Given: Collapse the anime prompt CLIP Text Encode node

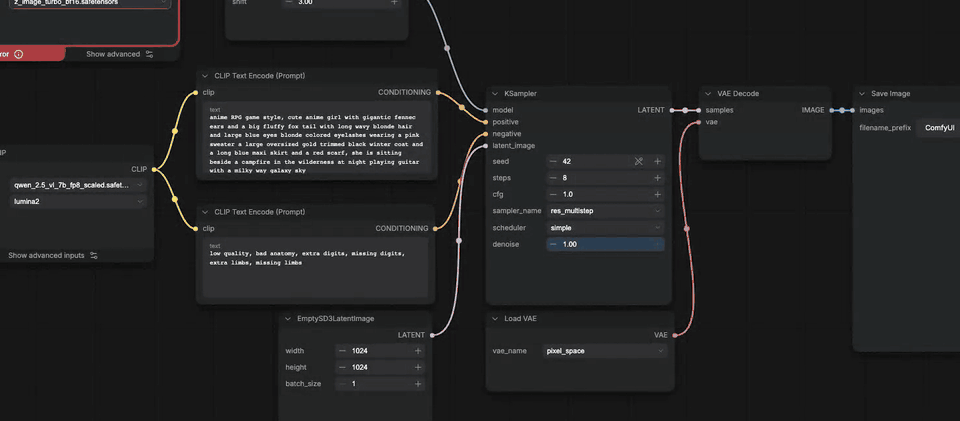Looking at the screenshot, I should tap(205, 76).
